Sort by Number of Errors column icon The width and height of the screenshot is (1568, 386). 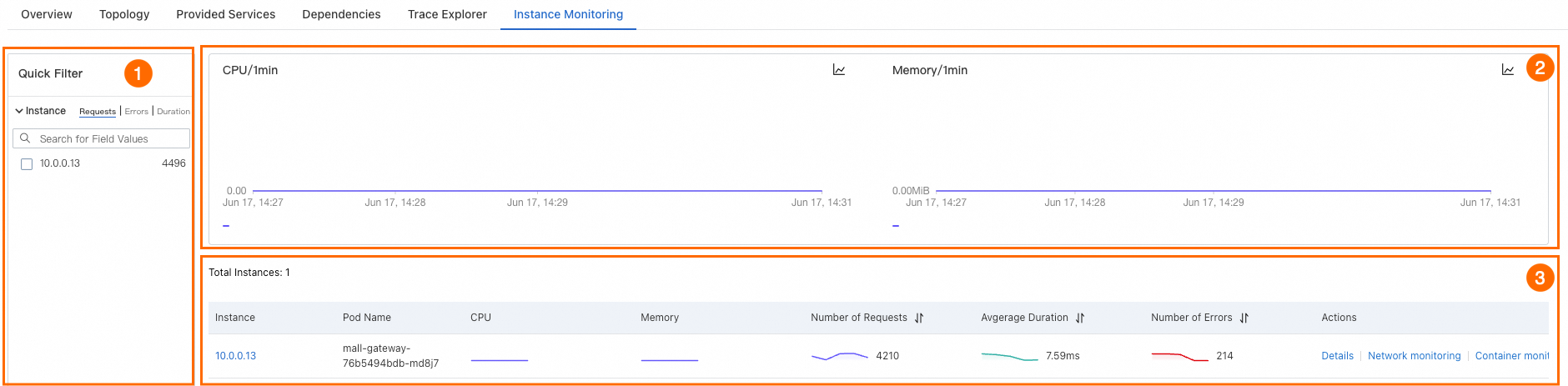(x=1244, y=318)
